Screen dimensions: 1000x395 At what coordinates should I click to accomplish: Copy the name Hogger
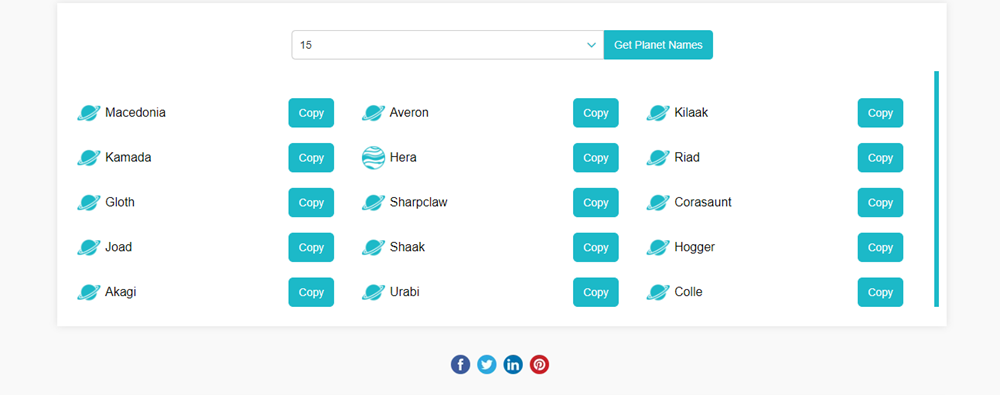pos(880,247)
